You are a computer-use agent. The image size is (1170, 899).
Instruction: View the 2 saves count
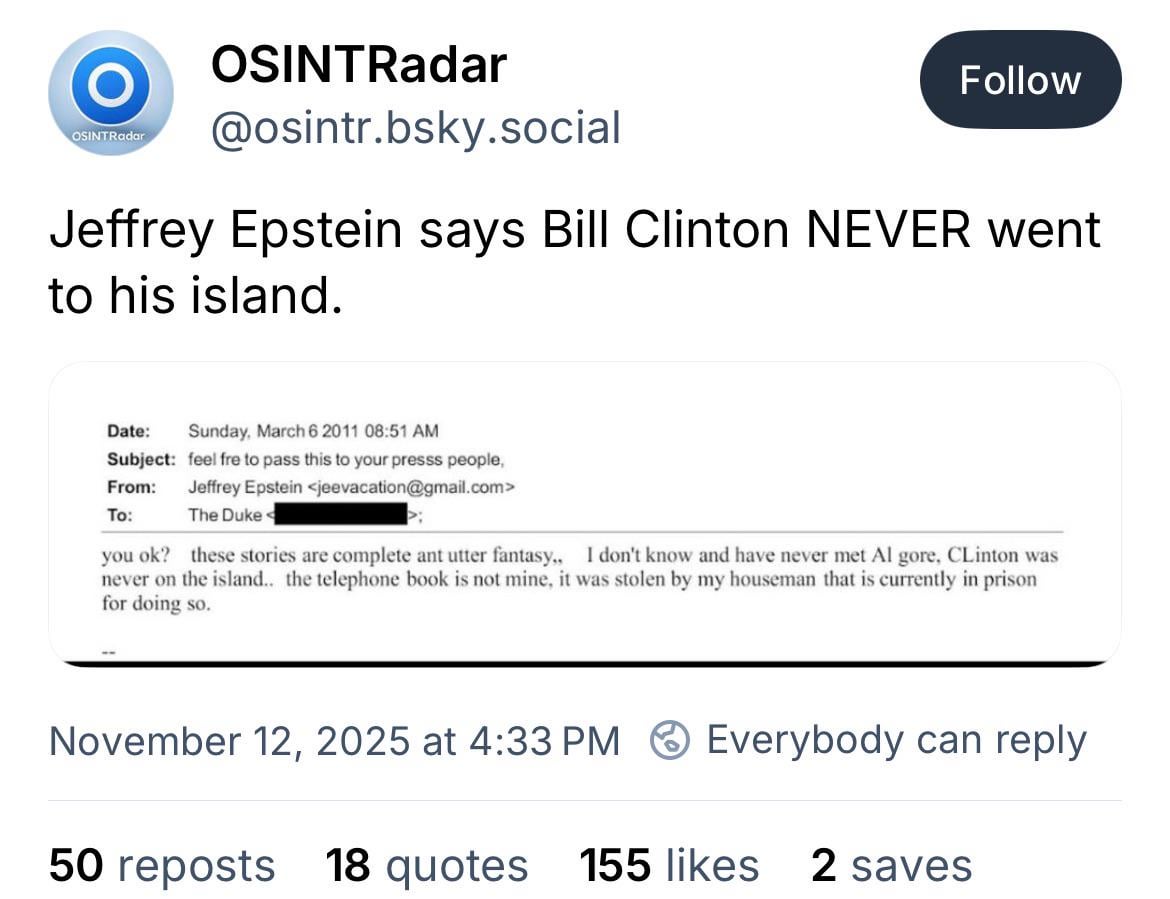(x=891, y=865)
